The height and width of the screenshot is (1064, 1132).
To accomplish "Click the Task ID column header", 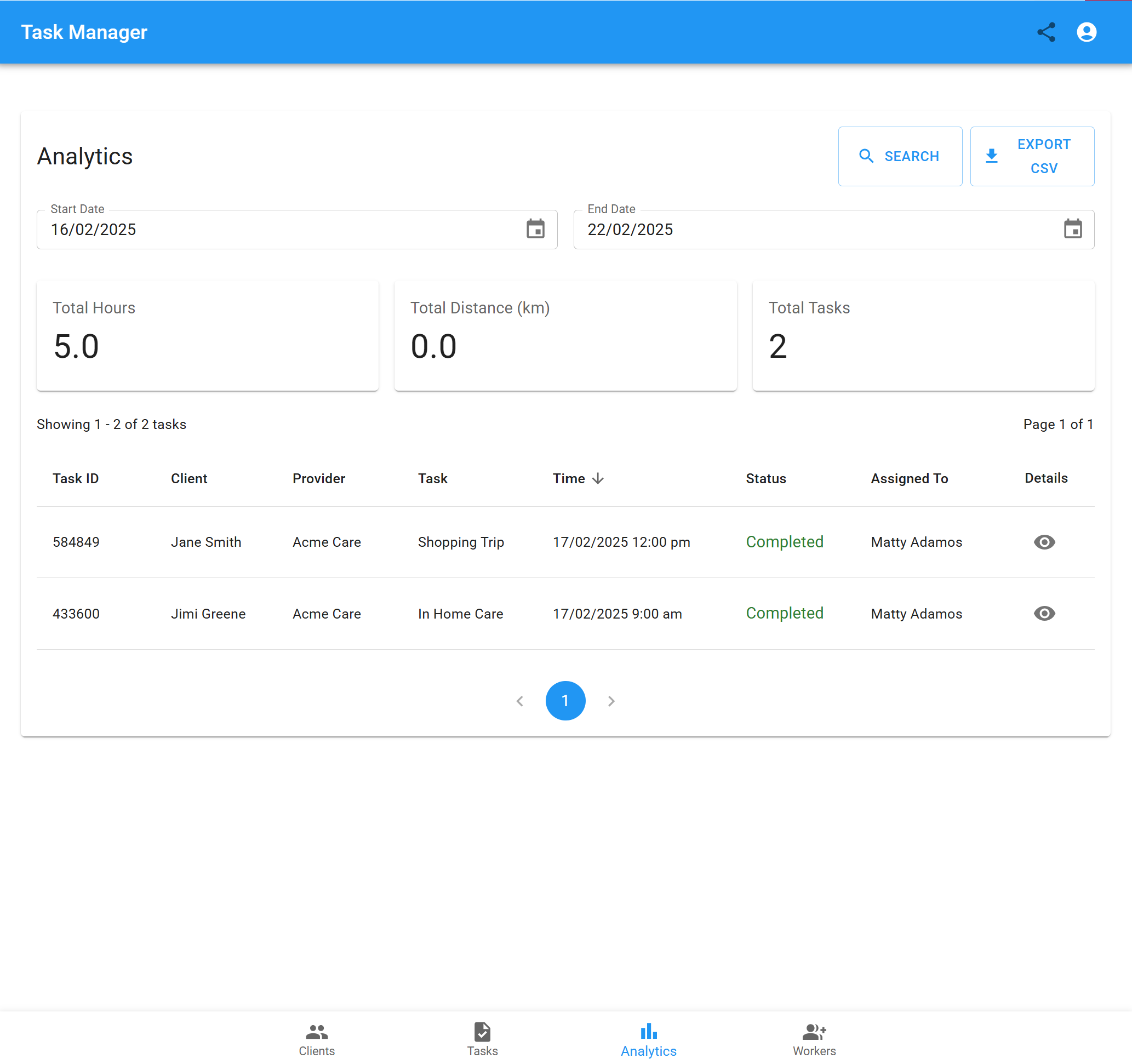I will coord(76,478).
